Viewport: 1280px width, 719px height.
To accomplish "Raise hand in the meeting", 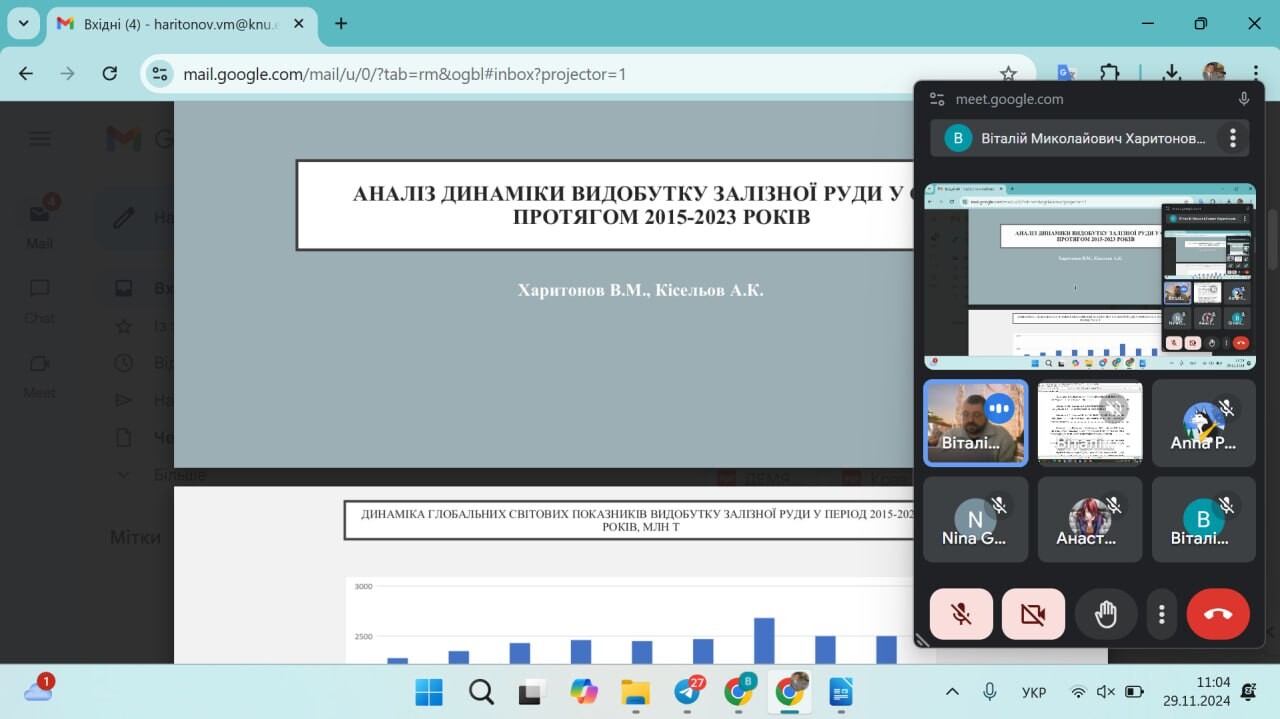I will [x=1105, y=613].
